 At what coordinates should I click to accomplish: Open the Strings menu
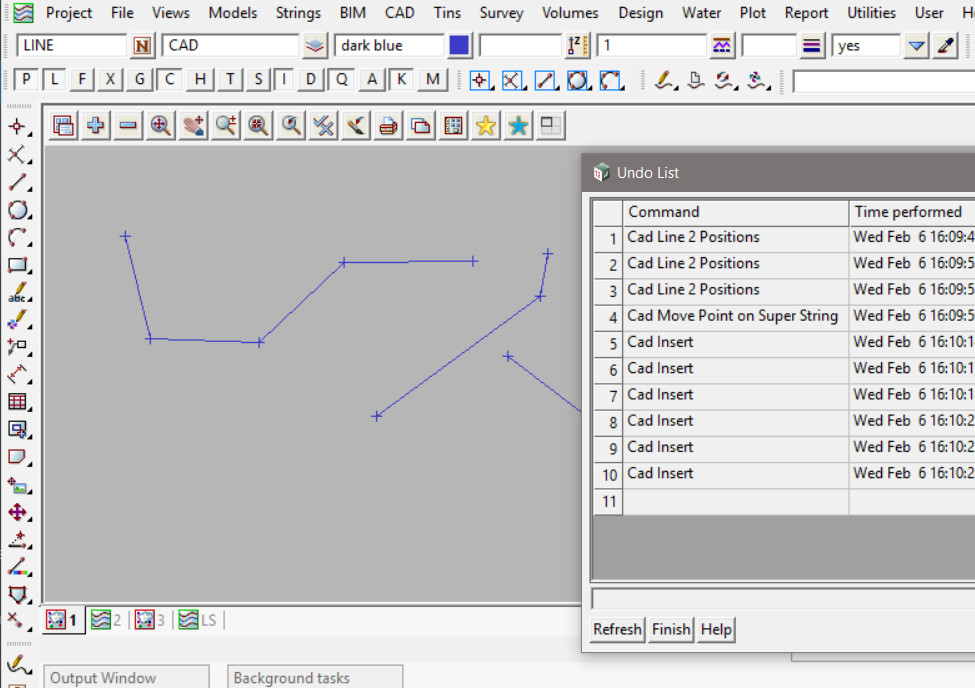298,13
